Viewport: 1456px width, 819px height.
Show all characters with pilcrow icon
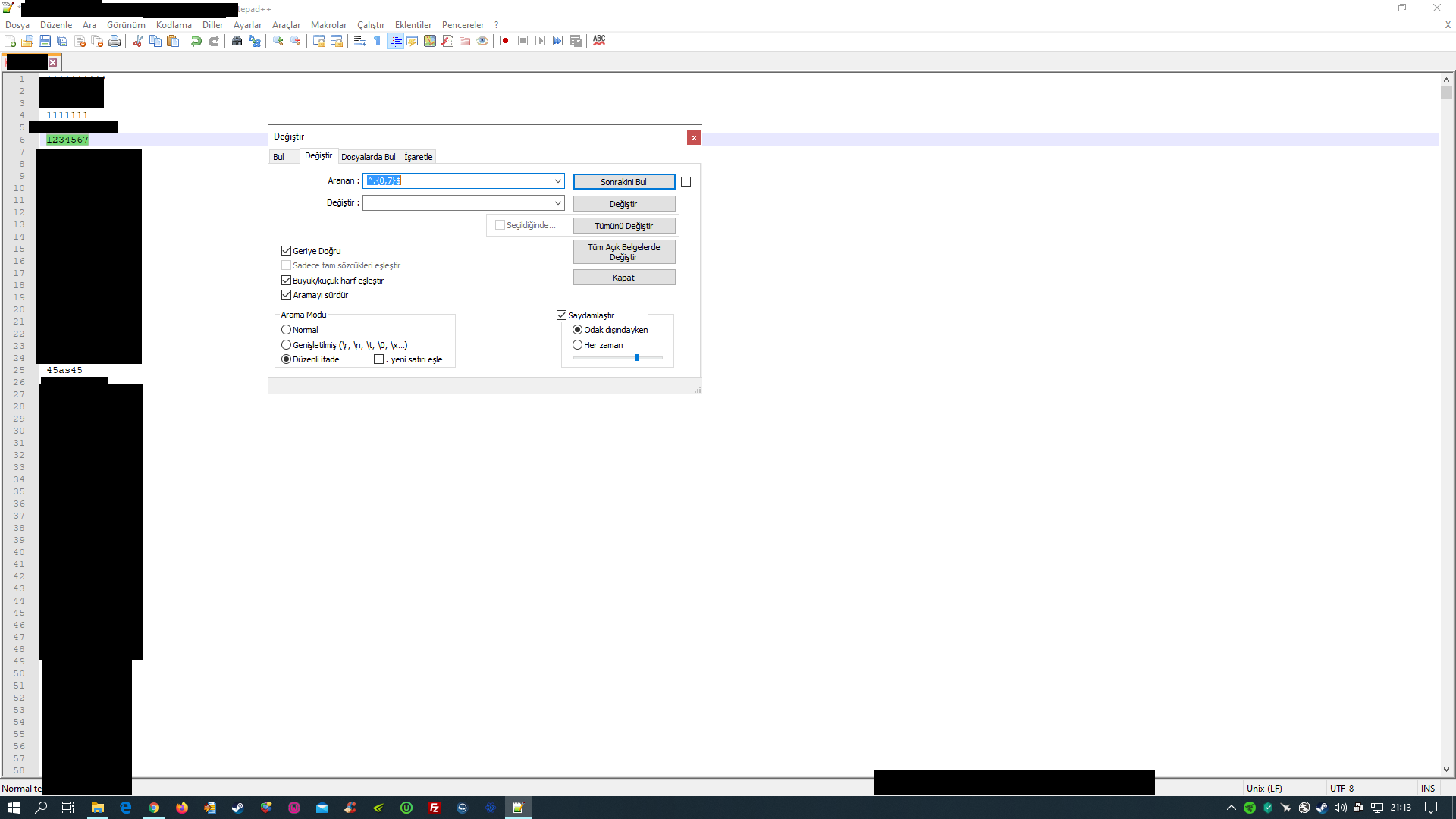click(378, 41)
